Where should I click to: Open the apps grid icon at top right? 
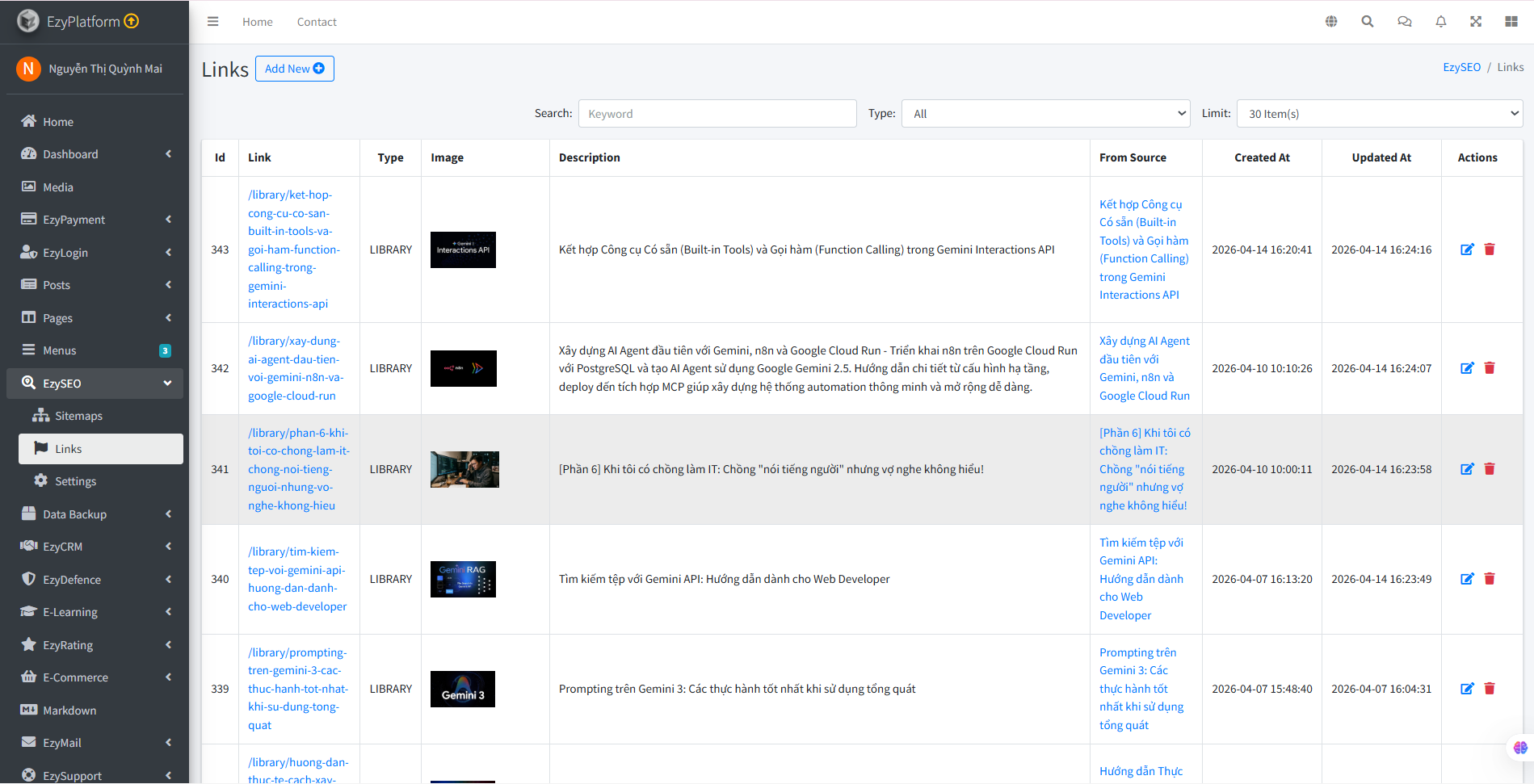[1511, 21]
